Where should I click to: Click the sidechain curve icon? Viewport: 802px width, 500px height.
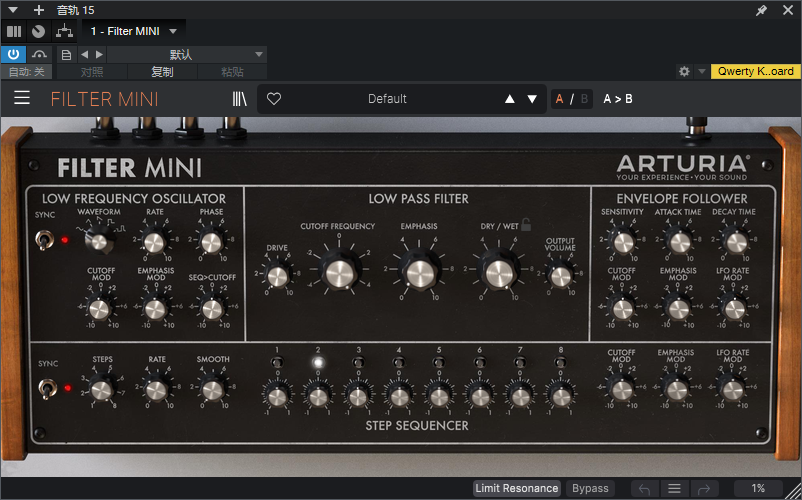click(39, 54)
